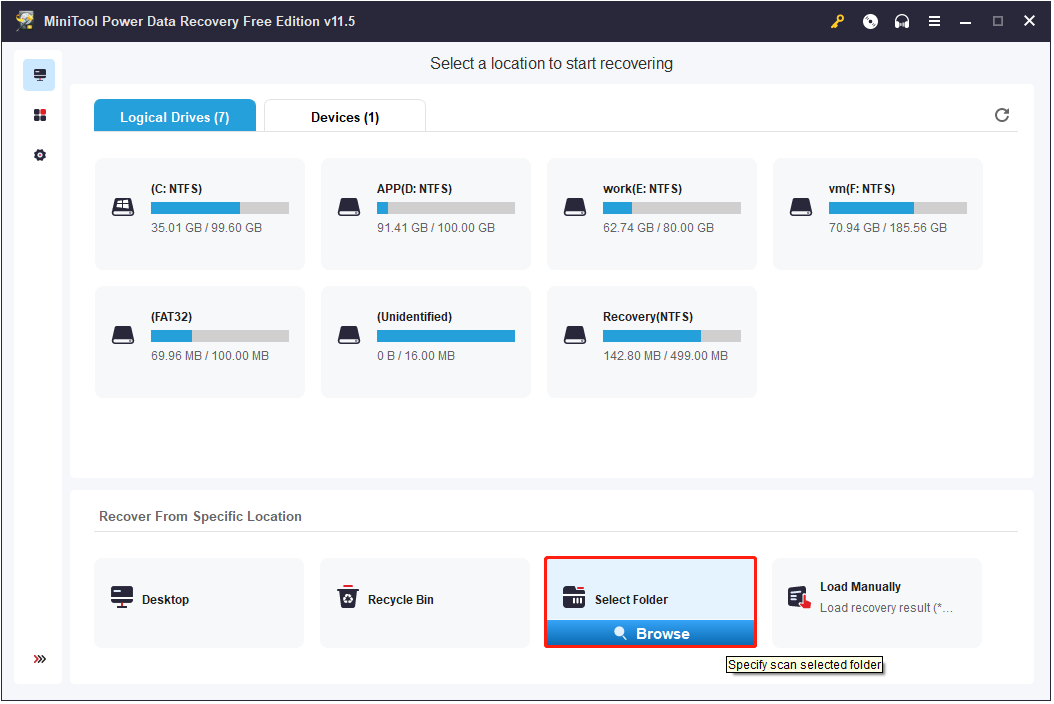Select the APP(D: NTFS) drive icon
The height and width of the screenshot is (704, 1054).
coord(349,207)
